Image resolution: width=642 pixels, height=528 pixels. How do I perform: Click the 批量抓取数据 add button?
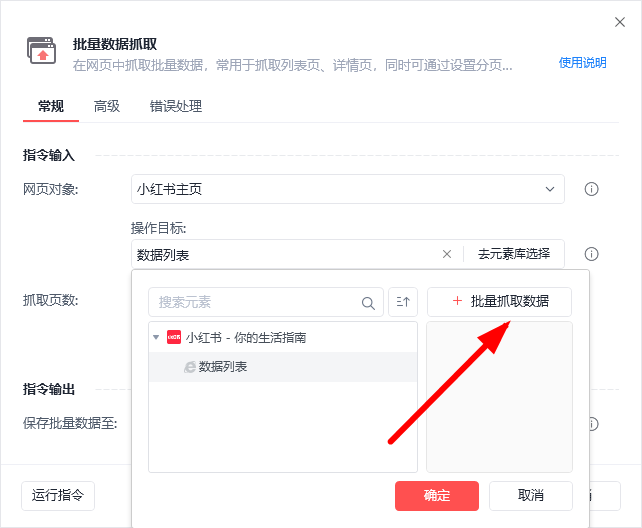point(499,302)
